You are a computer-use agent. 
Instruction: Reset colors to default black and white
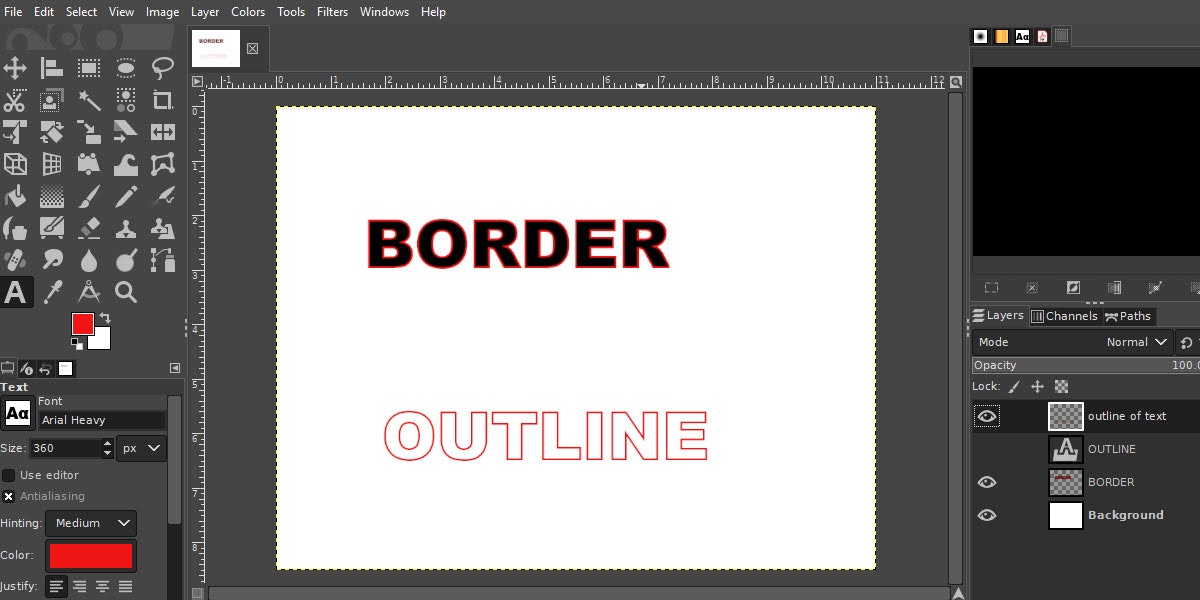pyautogui.click(x=76, y=344)
